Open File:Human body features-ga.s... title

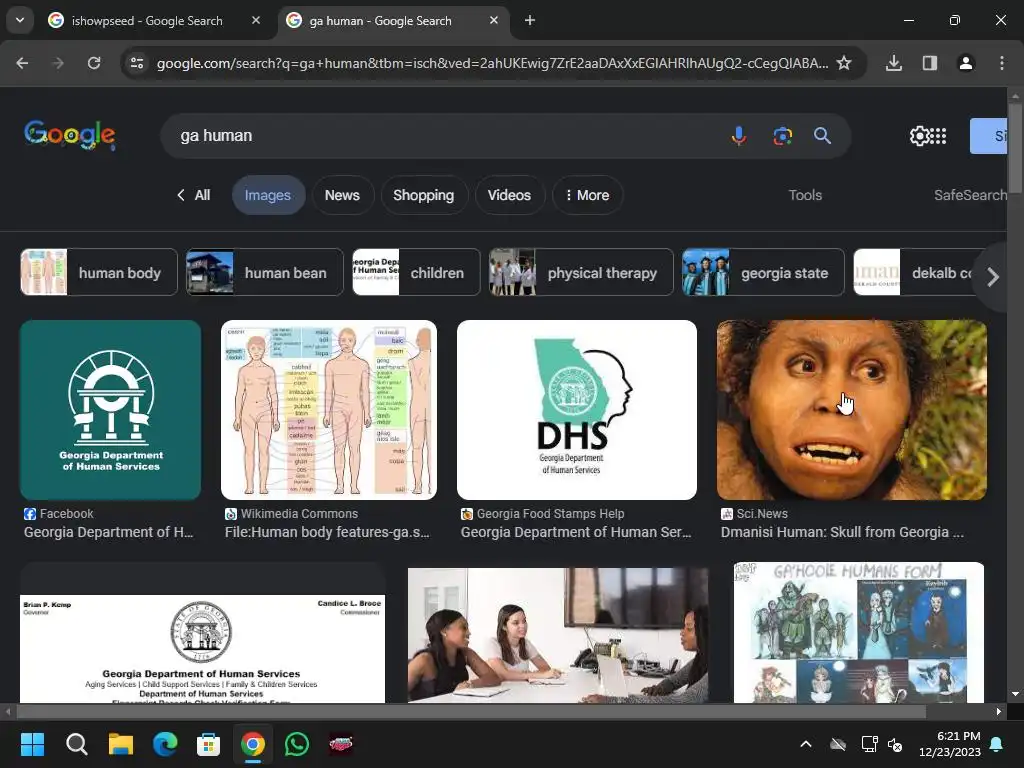[327, 532]
